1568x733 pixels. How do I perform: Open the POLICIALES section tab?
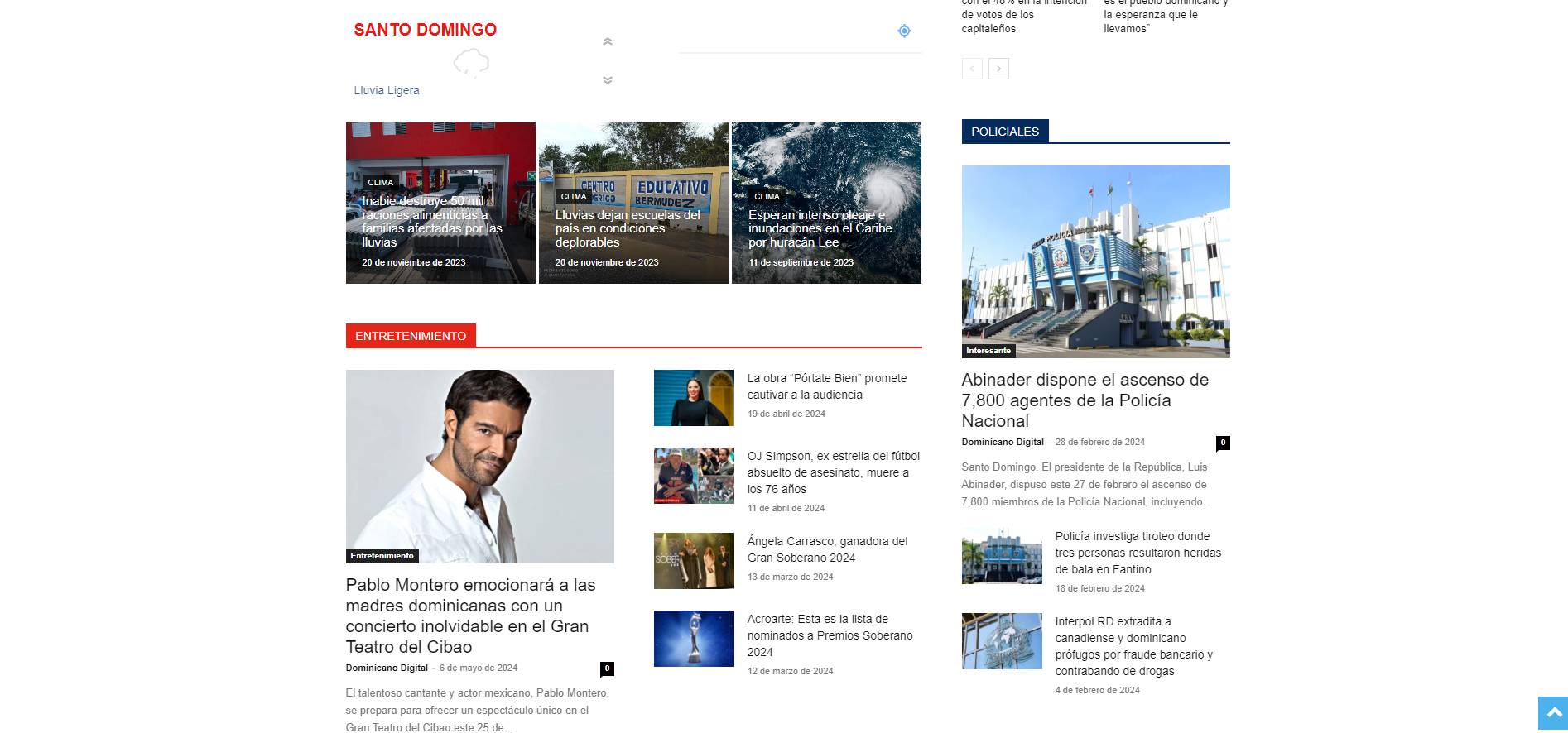1005,132
